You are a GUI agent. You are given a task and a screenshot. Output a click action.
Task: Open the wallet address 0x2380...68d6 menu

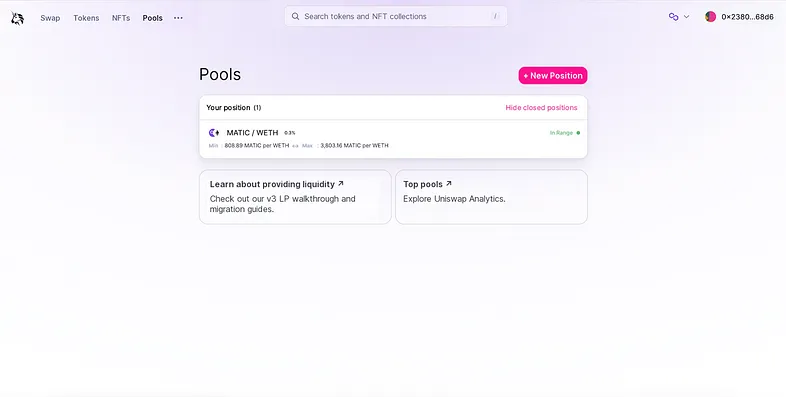click(x=739, y=17)
